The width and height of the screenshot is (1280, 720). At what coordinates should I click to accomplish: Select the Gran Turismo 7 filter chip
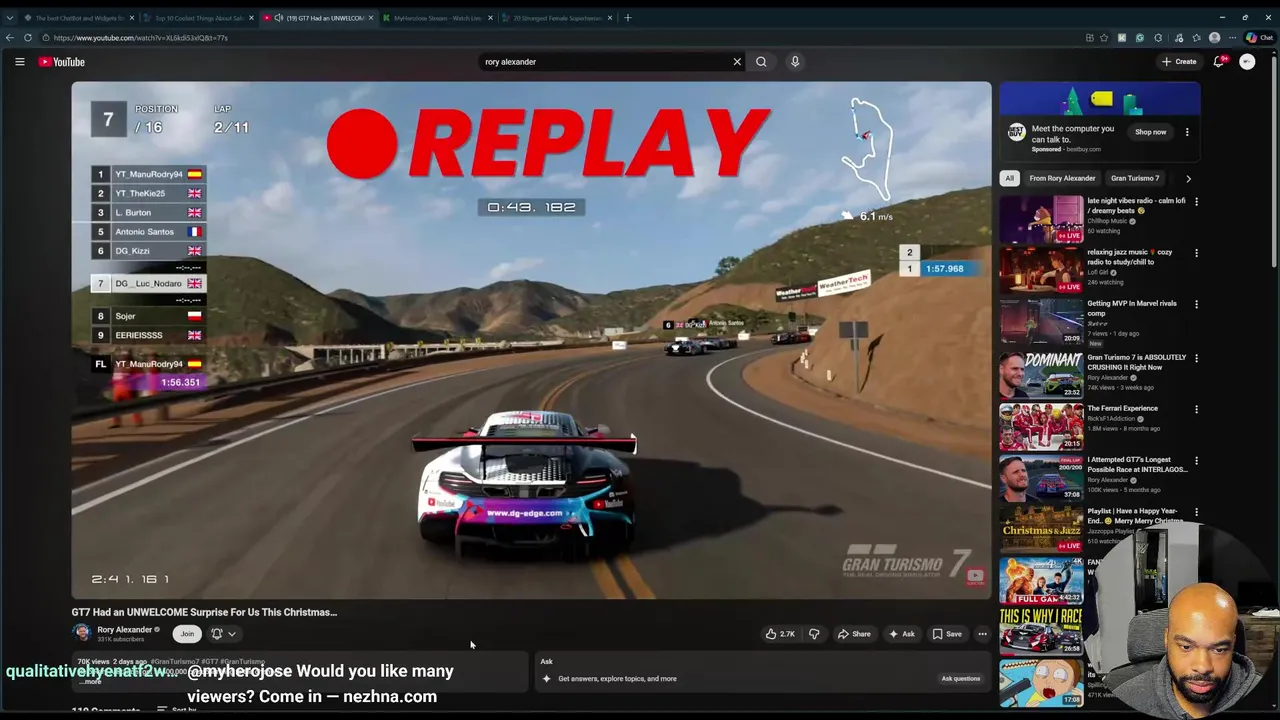[1135, 178]
